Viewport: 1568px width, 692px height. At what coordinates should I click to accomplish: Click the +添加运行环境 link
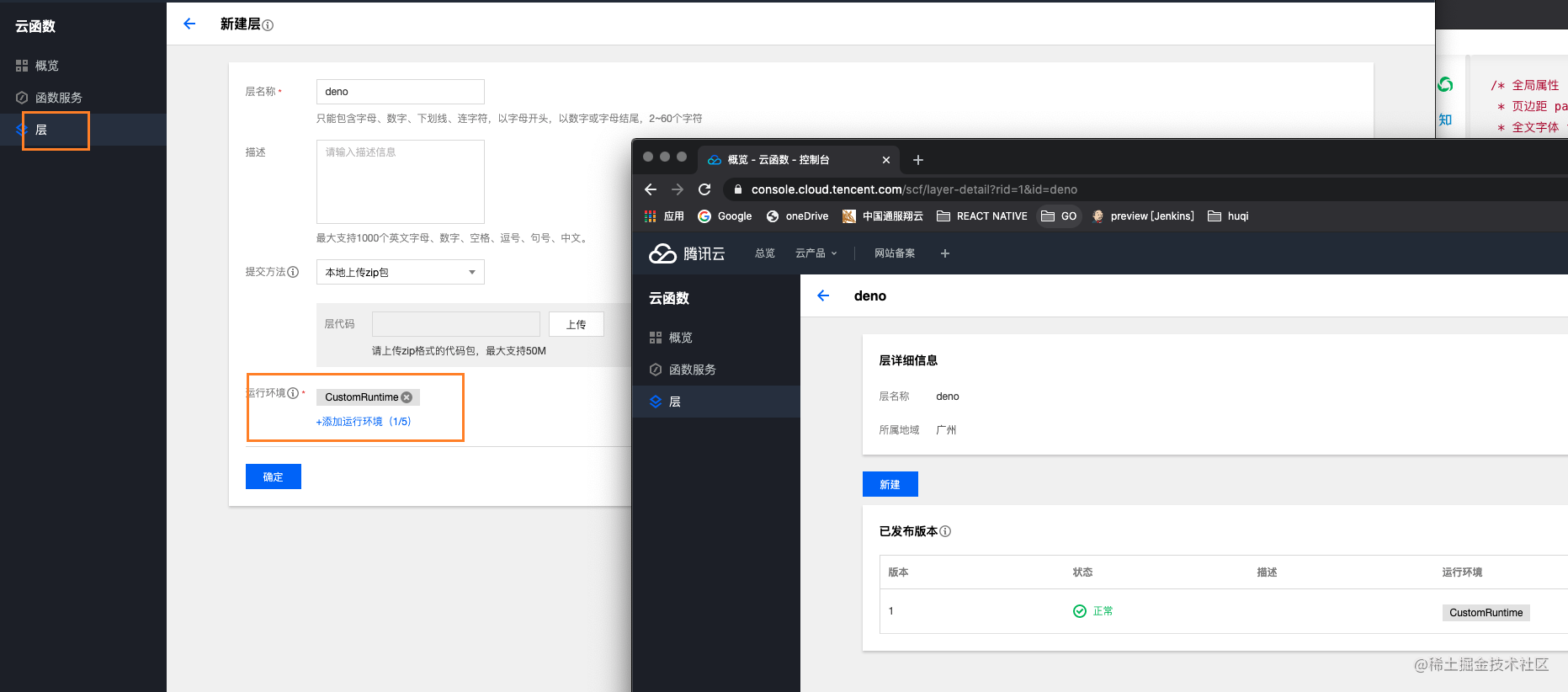pos(364,422)
